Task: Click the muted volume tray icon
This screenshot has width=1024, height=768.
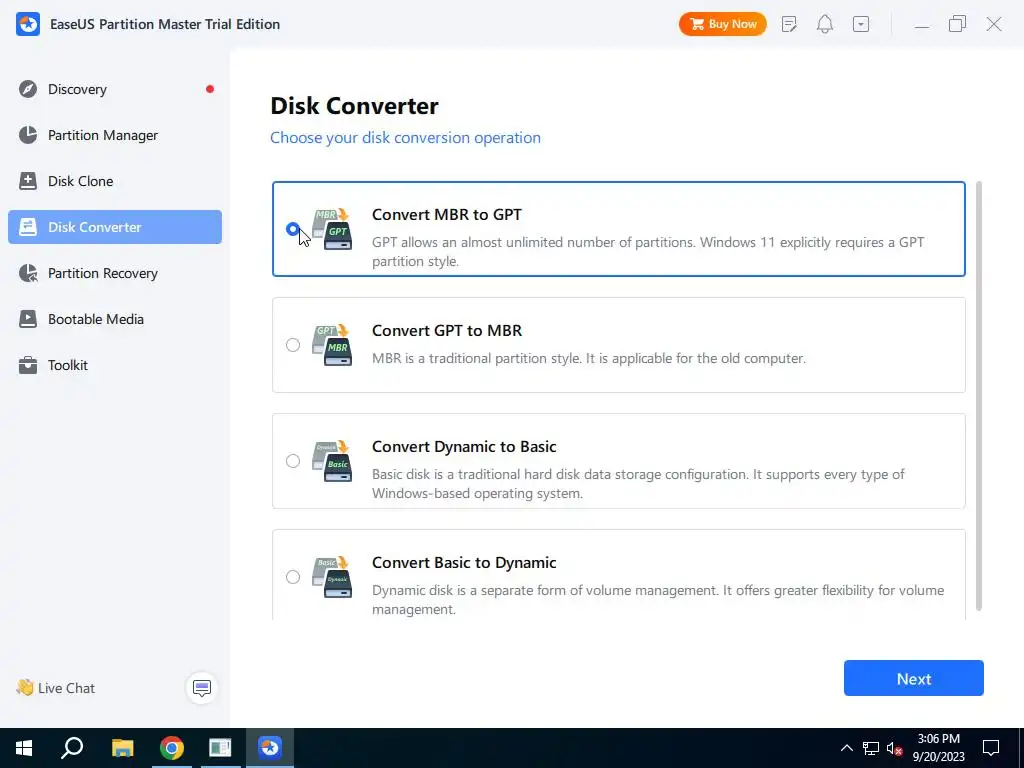Action: [x=895, y=748]
